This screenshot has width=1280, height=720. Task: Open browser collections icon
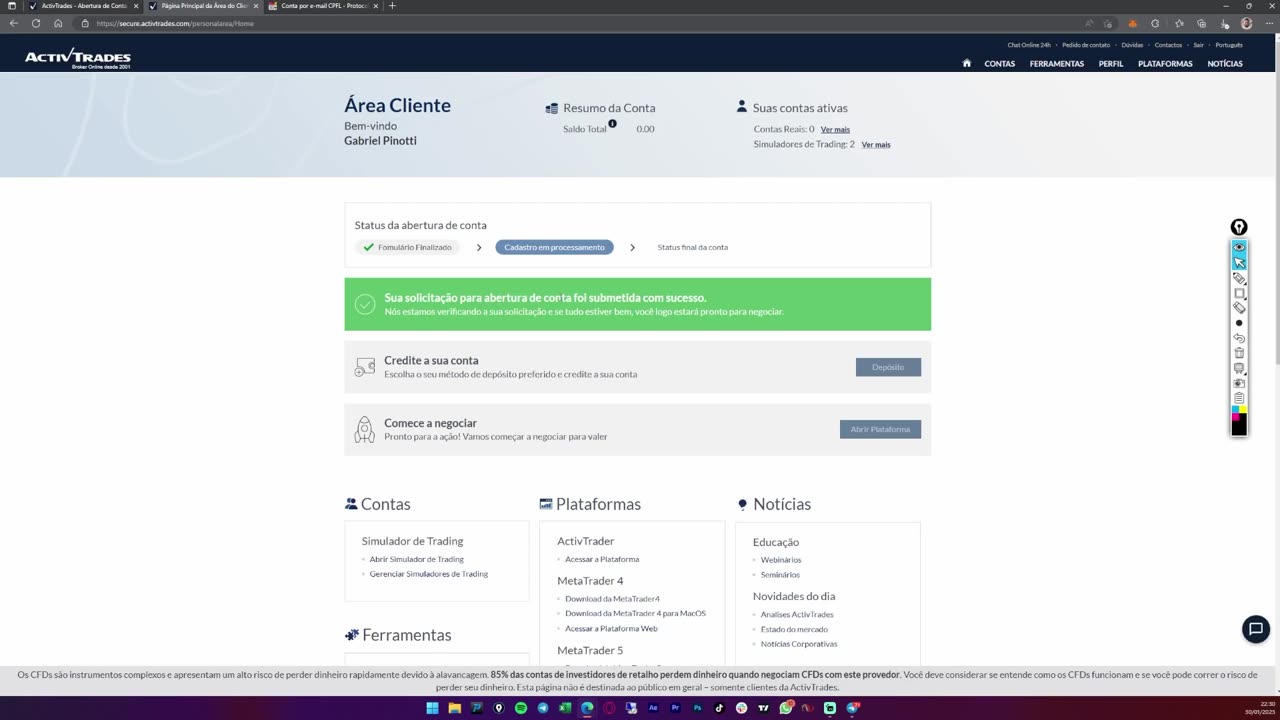coord(1201,23)
